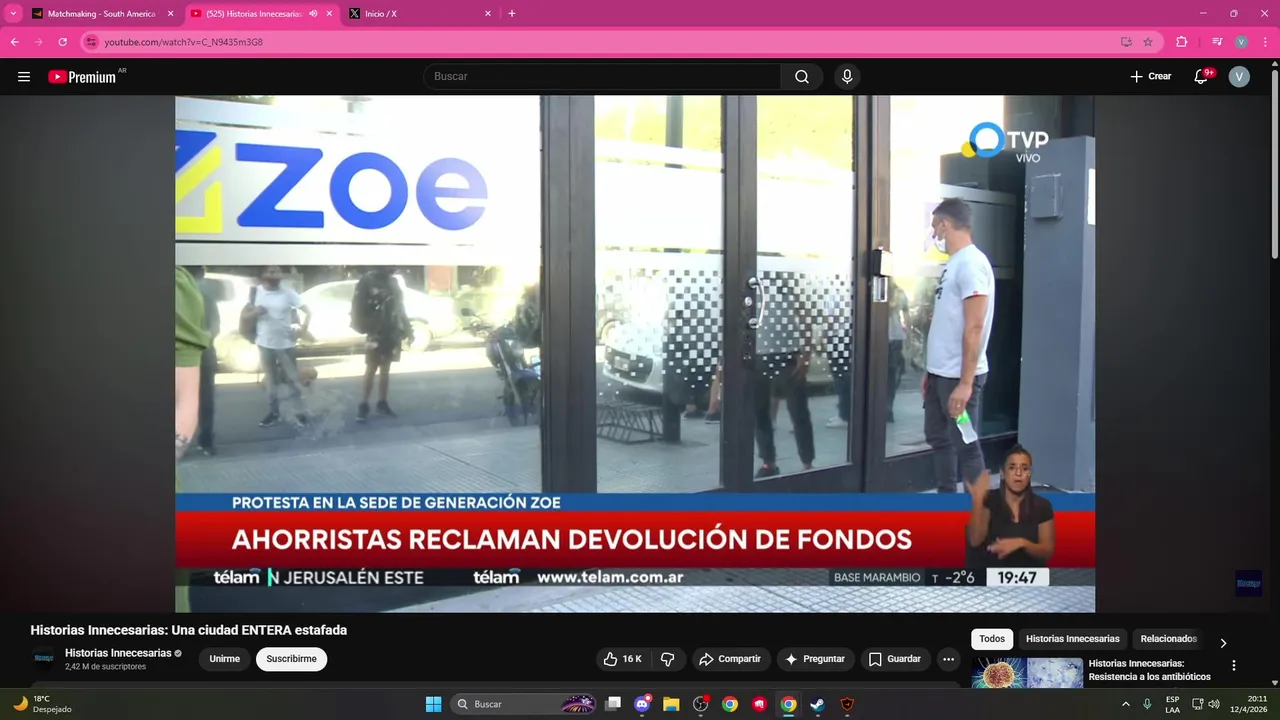Select the Todos filter chip
Image resolution: width=1280 pixels, height=720 pixels.
[x=992, y=639]
